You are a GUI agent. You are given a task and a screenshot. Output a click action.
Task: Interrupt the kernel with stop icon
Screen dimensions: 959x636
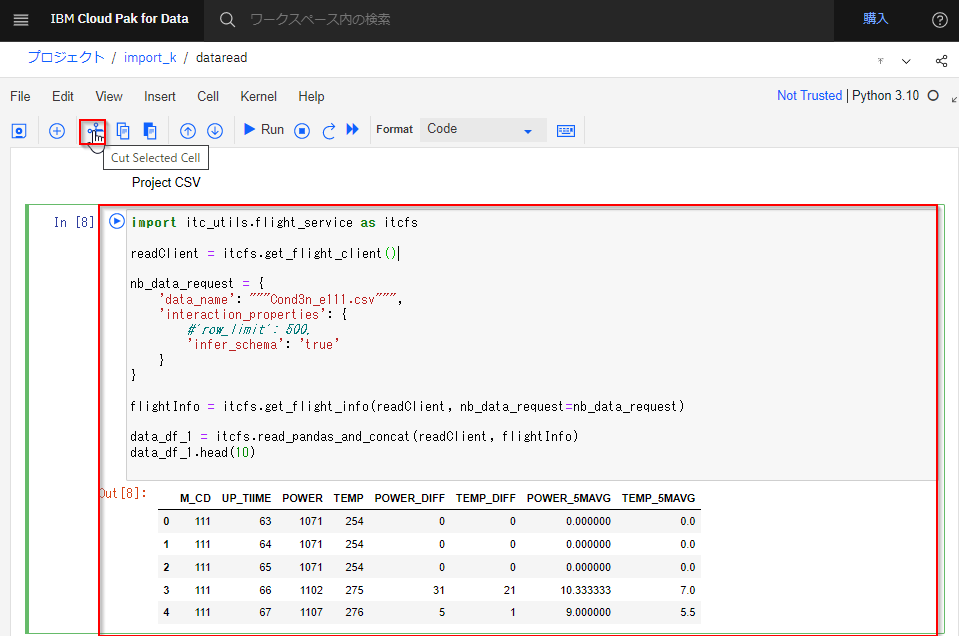[302, 131]
